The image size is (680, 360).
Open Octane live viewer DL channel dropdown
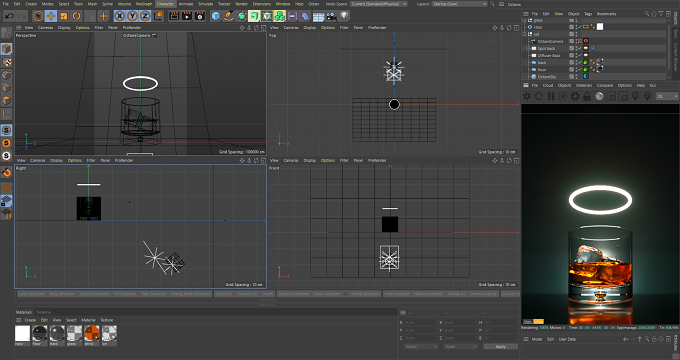pos(667,96)
